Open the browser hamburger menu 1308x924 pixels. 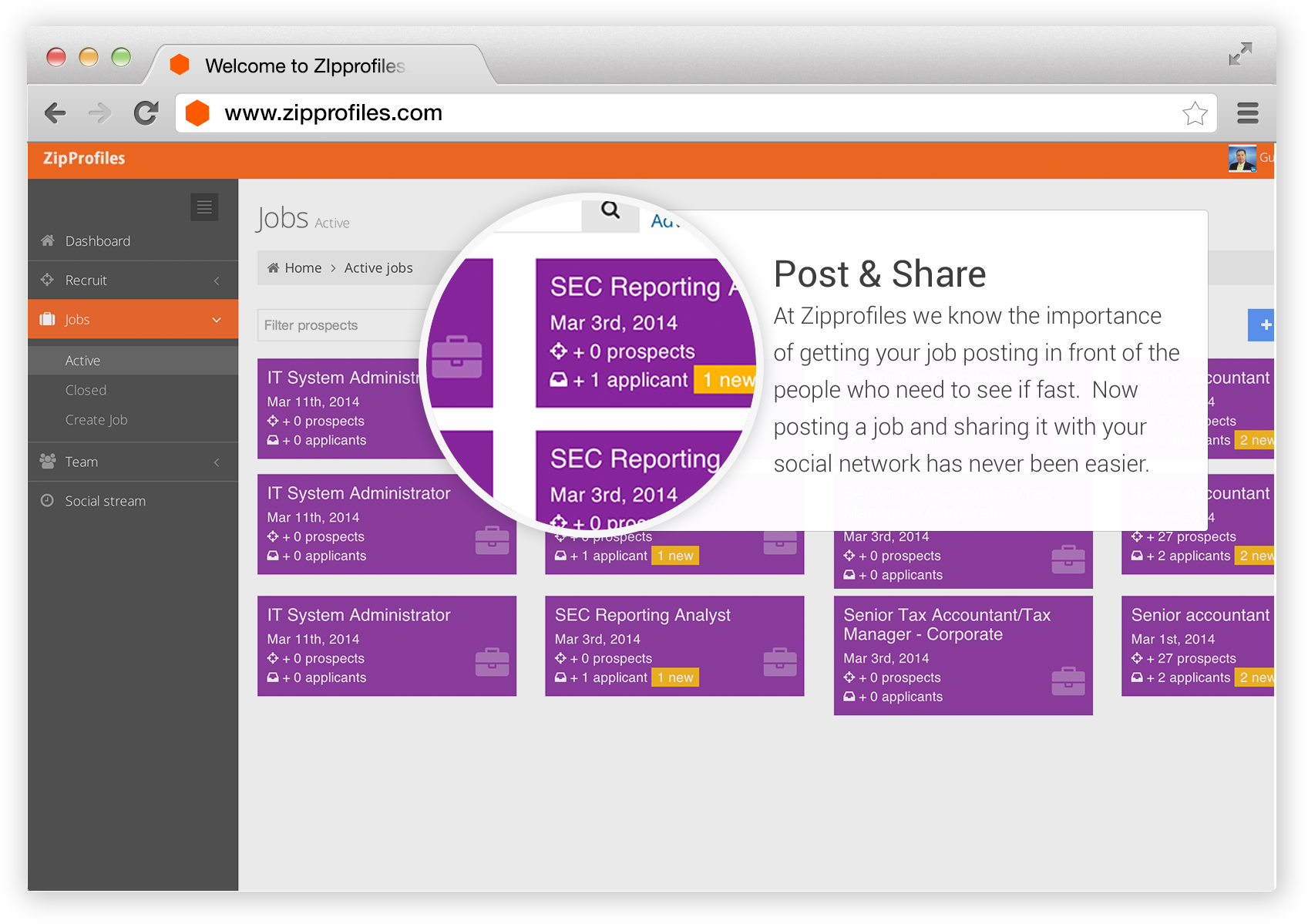1247,113
